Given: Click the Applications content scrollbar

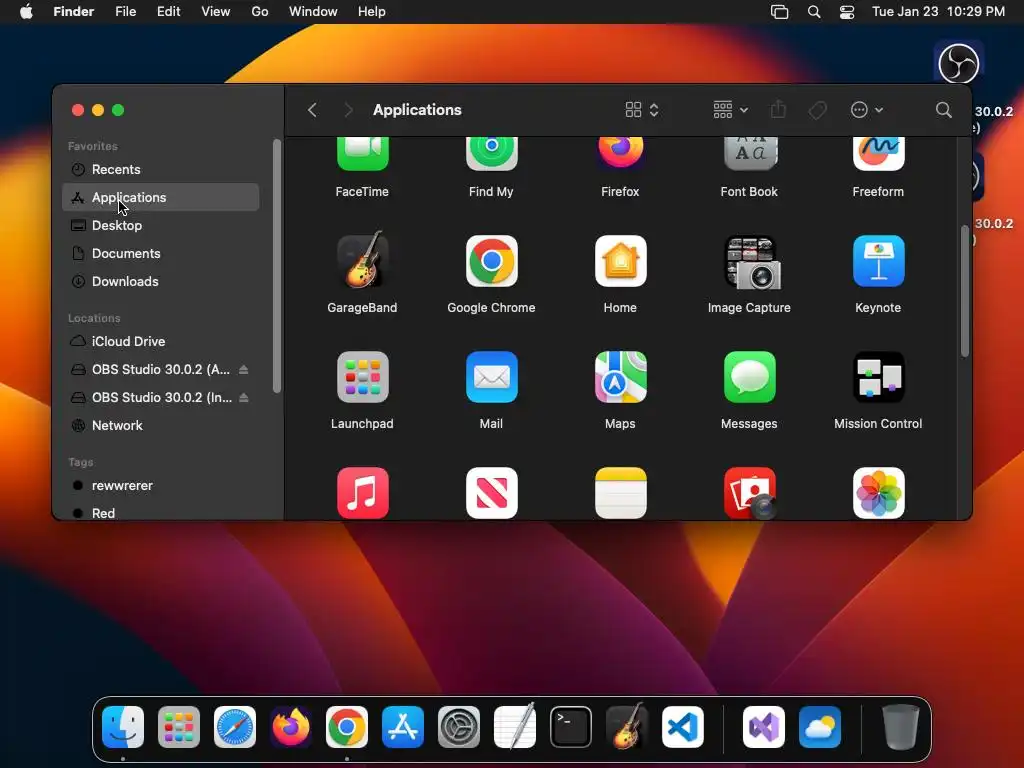Looking at the screenshot, I should click(x=965, y=291).
